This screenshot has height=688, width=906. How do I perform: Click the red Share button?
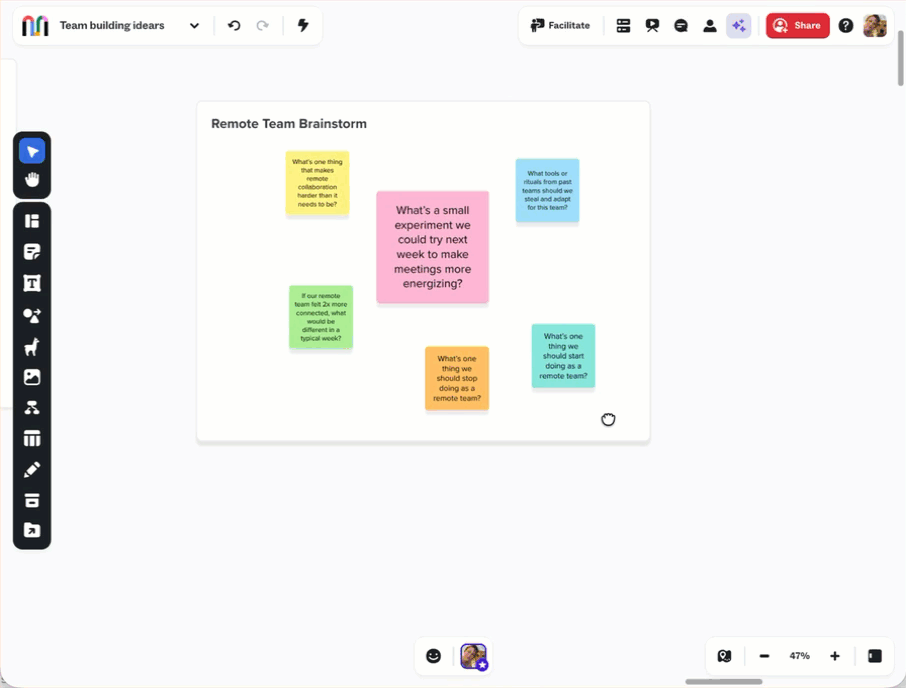[x=797, y=25]
